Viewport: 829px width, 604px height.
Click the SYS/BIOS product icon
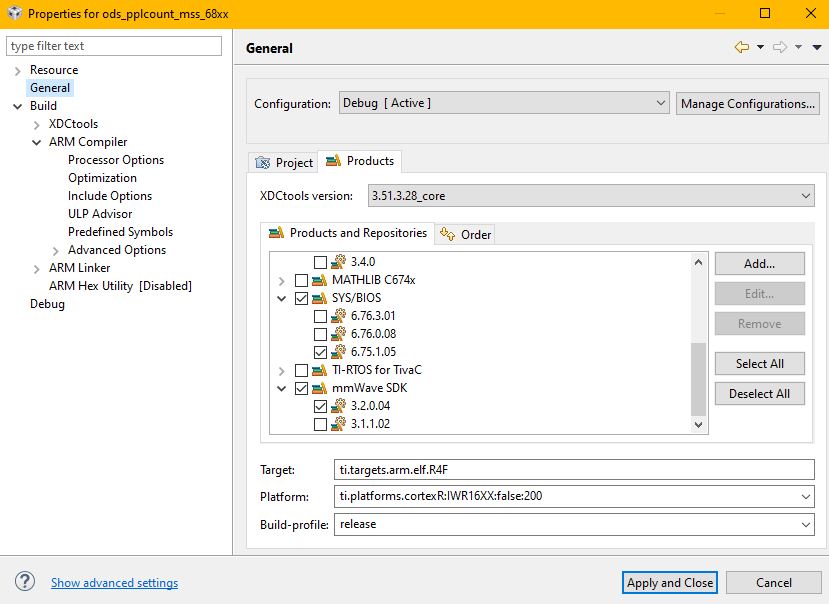coord(319,298)
